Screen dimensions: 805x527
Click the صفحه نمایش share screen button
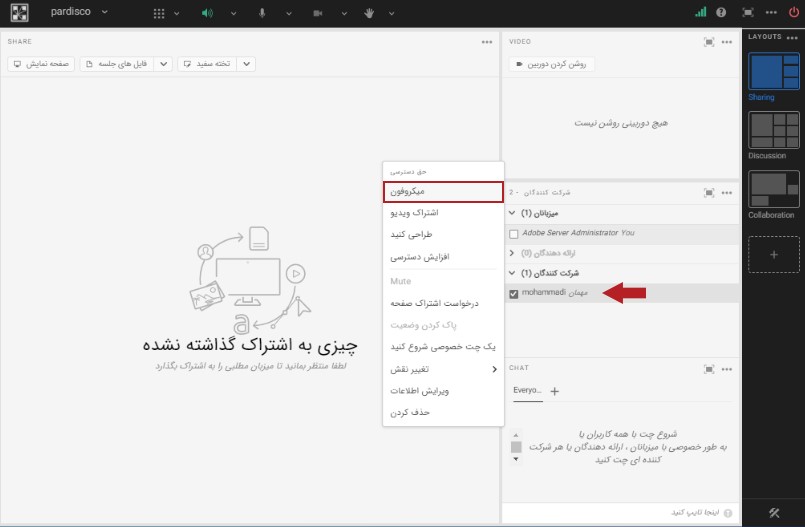tap(41, 64)
